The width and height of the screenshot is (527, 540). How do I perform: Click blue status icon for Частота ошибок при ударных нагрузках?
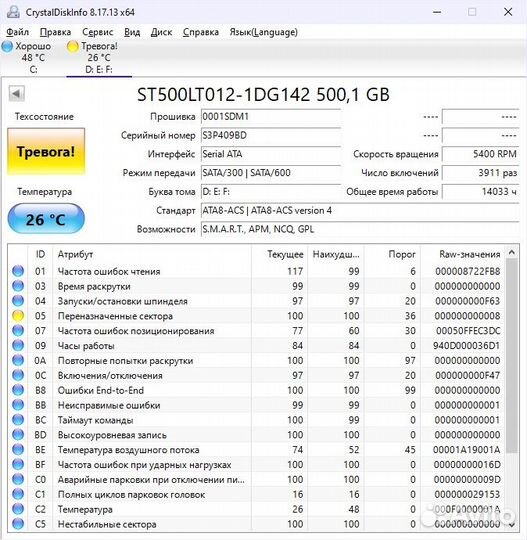coord(18,464)
